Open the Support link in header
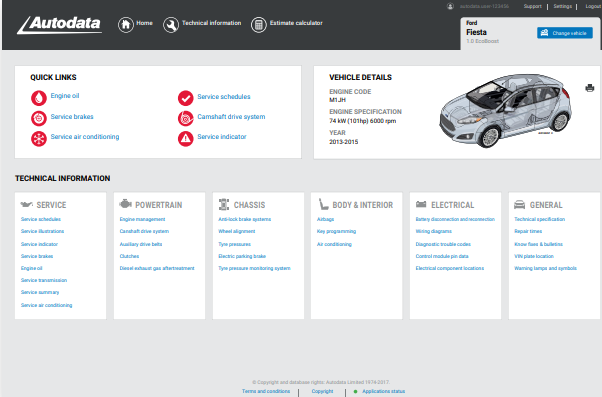 [x=533, y=6]
